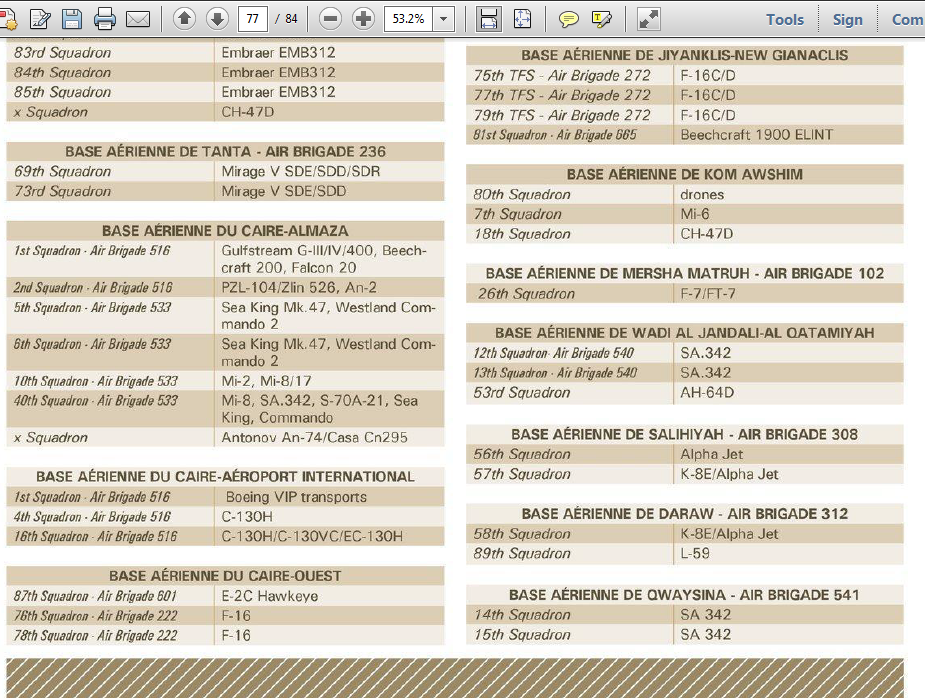Click the "BASE AÉRIENNE DU CAIRE-OUEST" heading
This screenshot has height=698, width=925.
(x=225, y=576)
